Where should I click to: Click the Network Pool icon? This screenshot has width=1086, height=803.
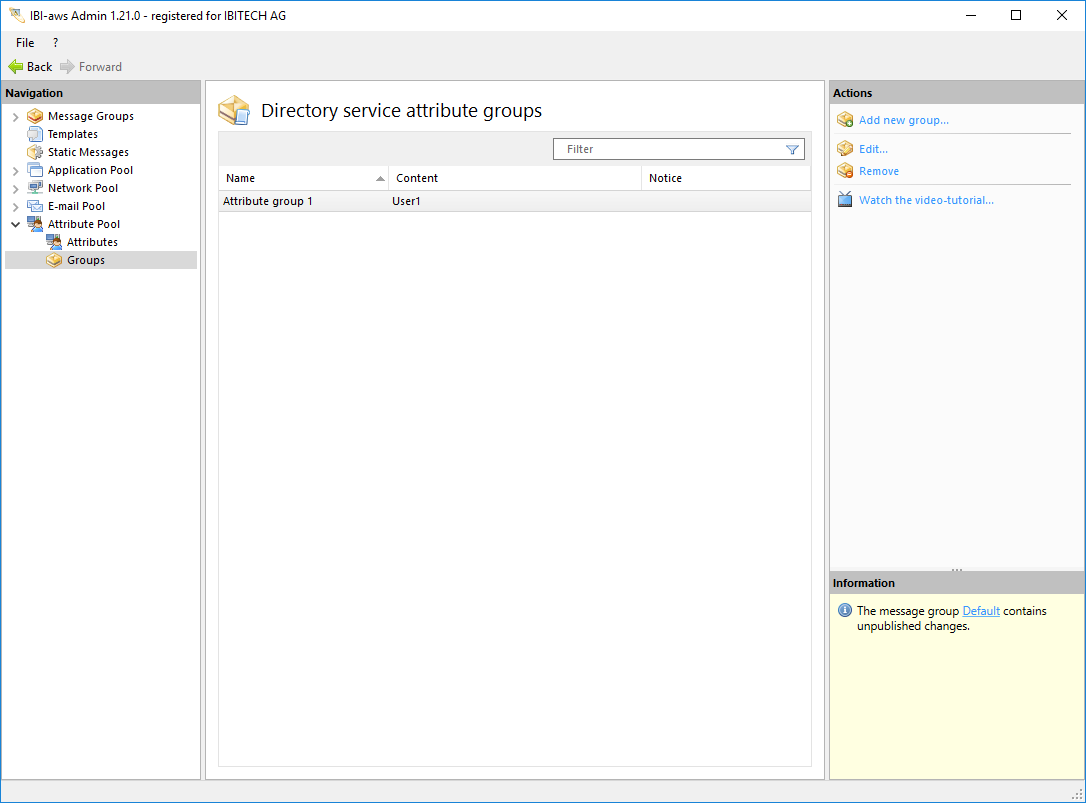pos(35,188)
